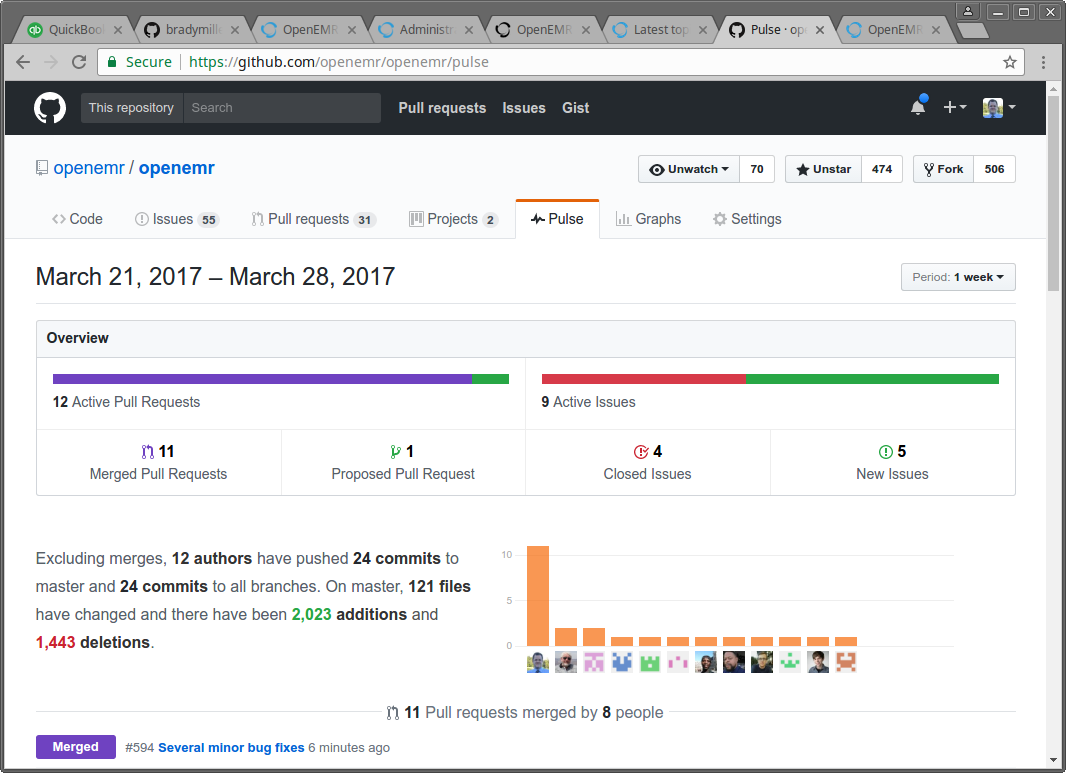The image size is (1066, 773).
Task: Switch to the Graphs tab
Action: coord(648,219)
